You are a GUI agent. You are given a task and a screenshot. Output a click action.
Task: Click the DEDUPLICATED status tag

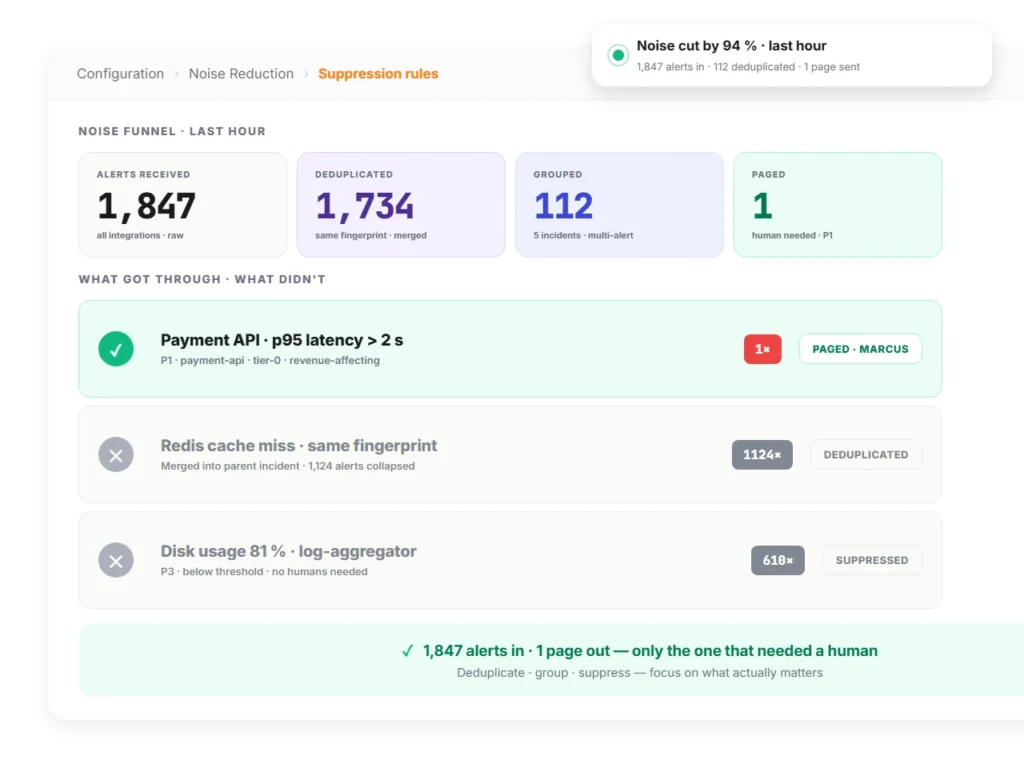(865, 455)
